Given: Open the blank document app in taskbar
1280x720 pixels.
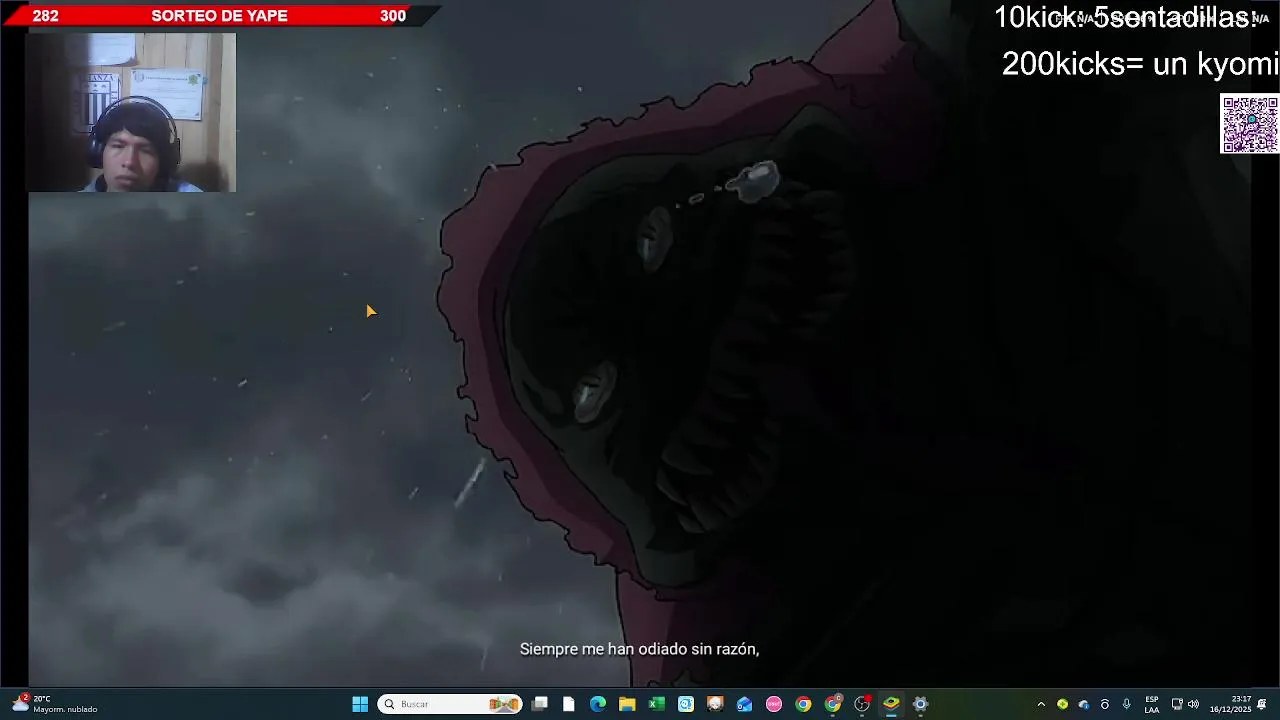Looking at the screenshot, I should pos(569,704).
